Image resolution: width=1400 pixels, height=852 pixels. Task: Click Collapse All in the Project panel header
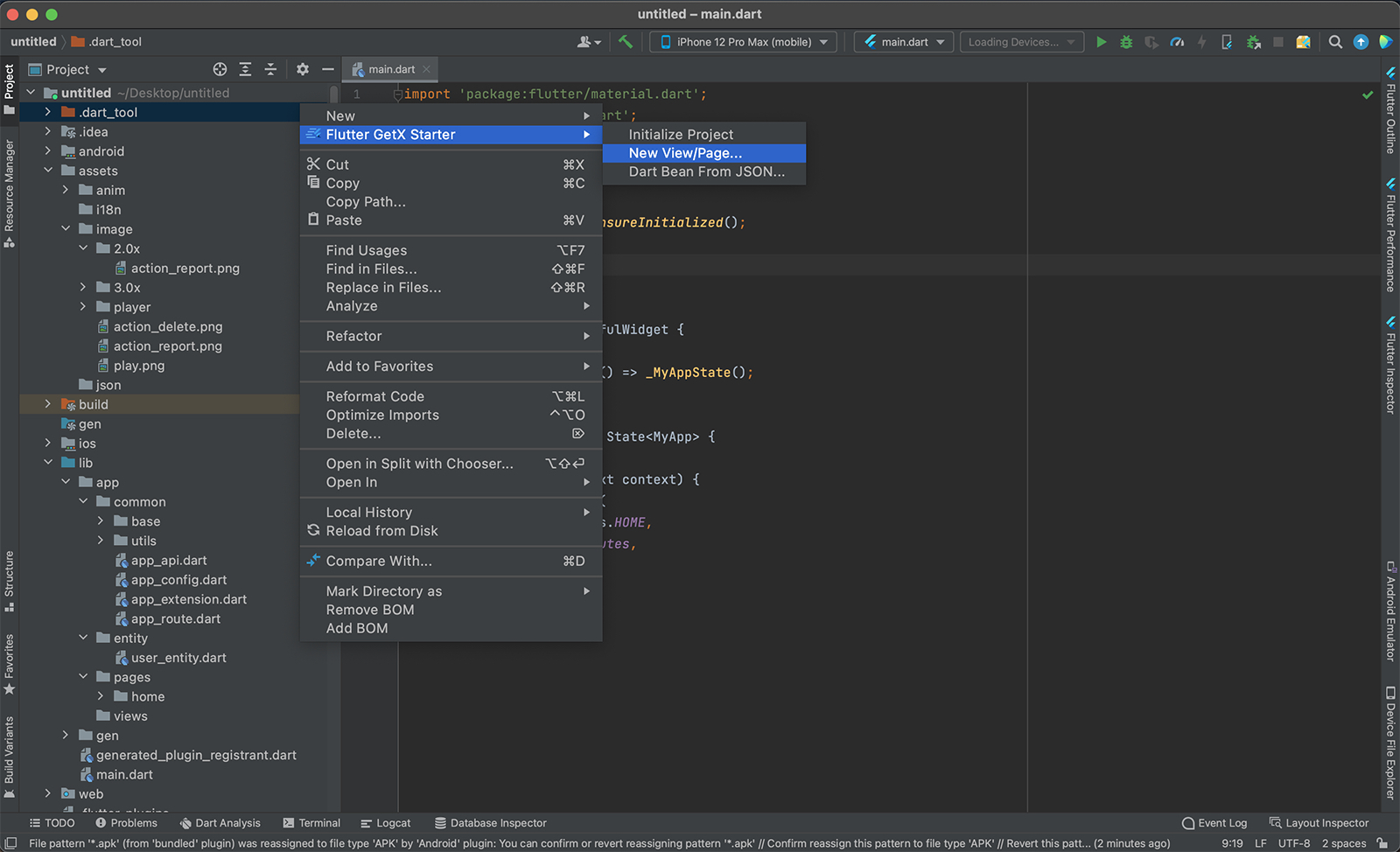270,69
